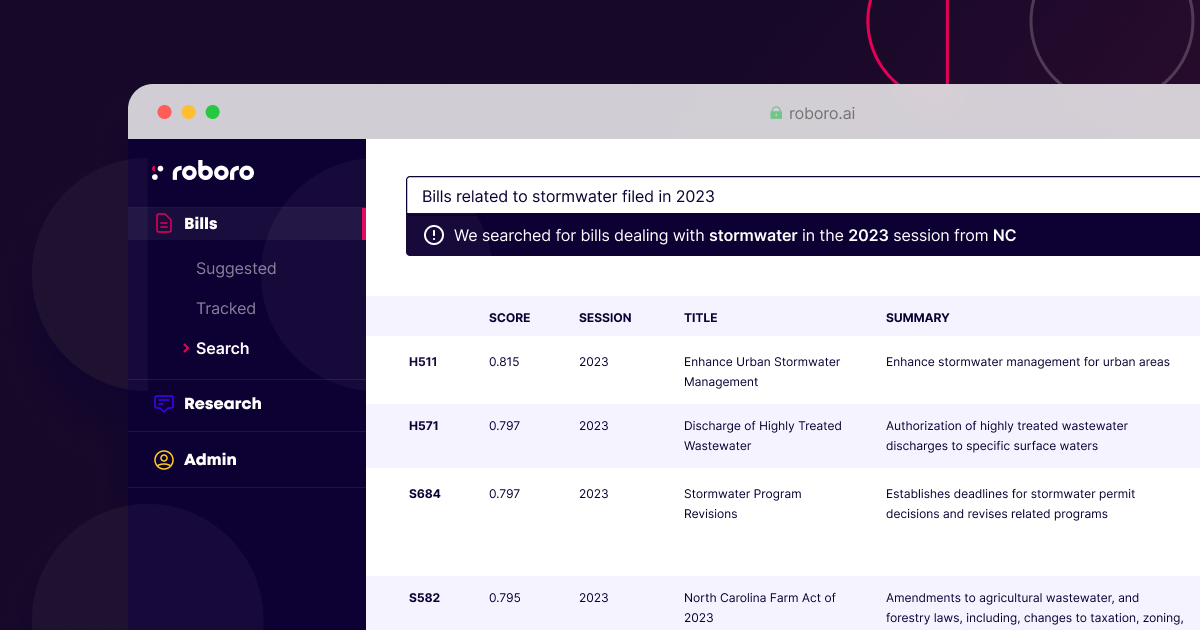Open bill H511
The image size is (1200, 630).
pyautogui.click(x=423, y=362)
